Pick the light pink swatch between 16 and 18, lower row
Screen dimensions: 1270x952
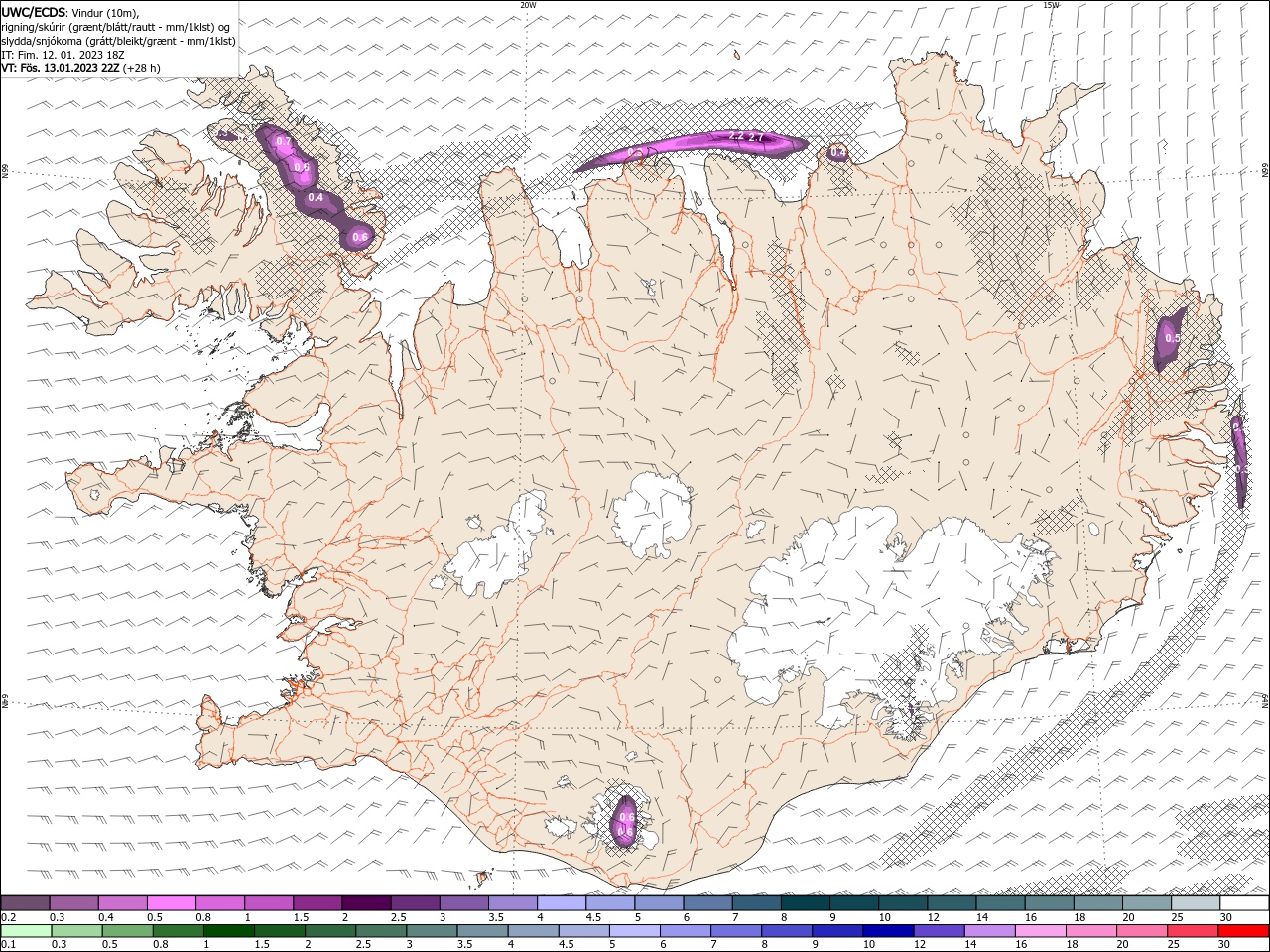point(1041,931)
